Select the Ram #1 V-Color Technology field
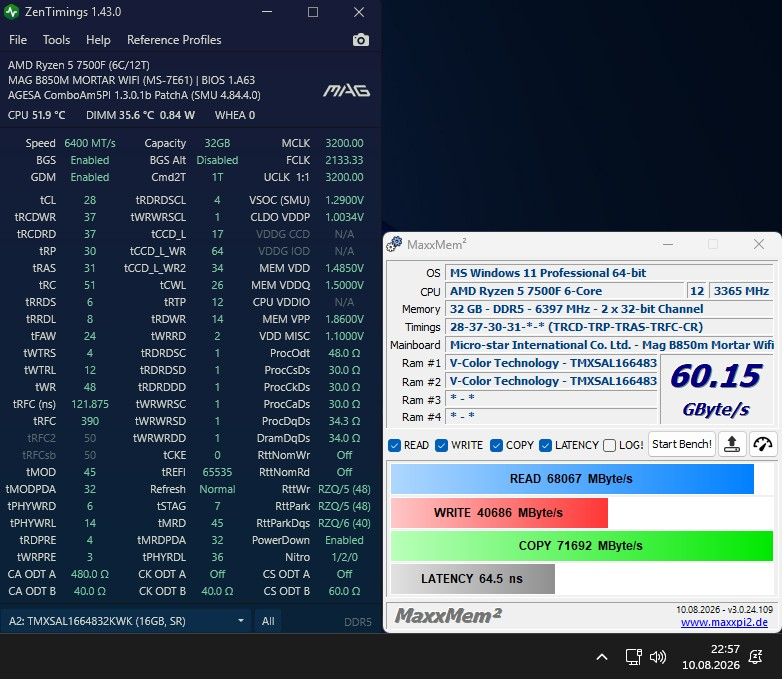The height and width of the screenshot is (679, 782). click(x=552, y=363)
